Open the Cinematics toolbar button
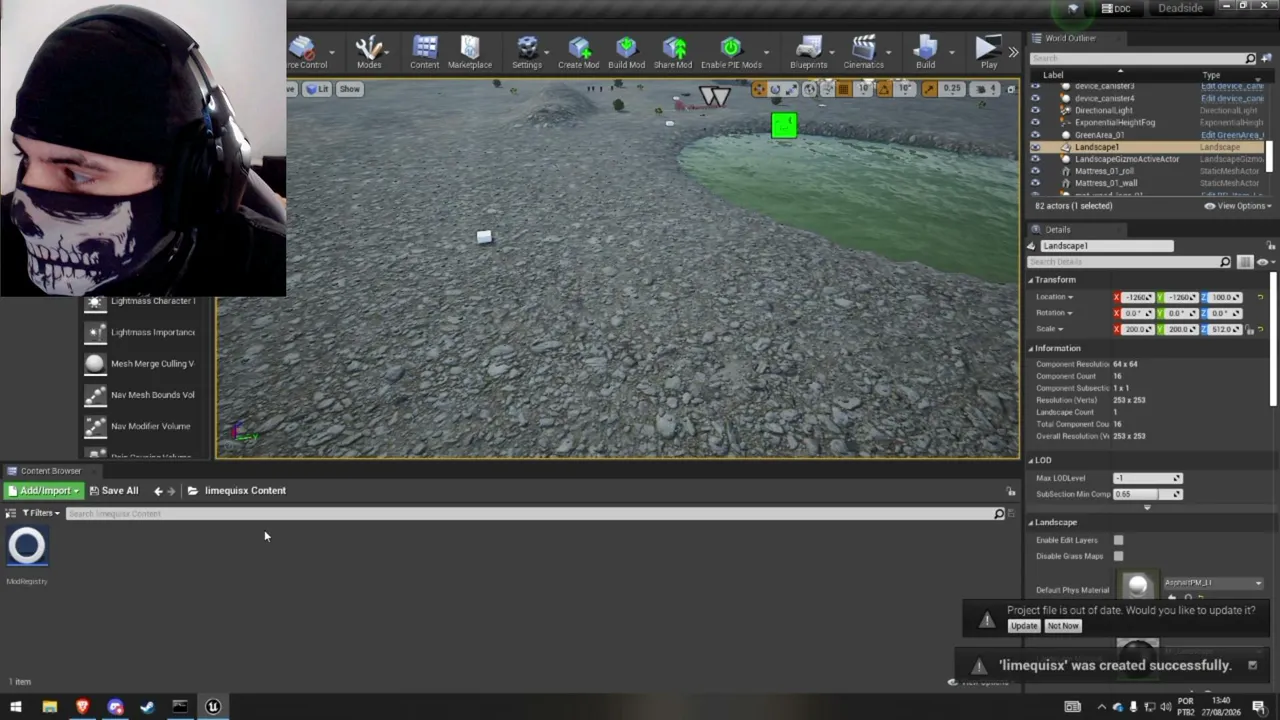This screenshot has width=1280, height=720. point(863,52)
